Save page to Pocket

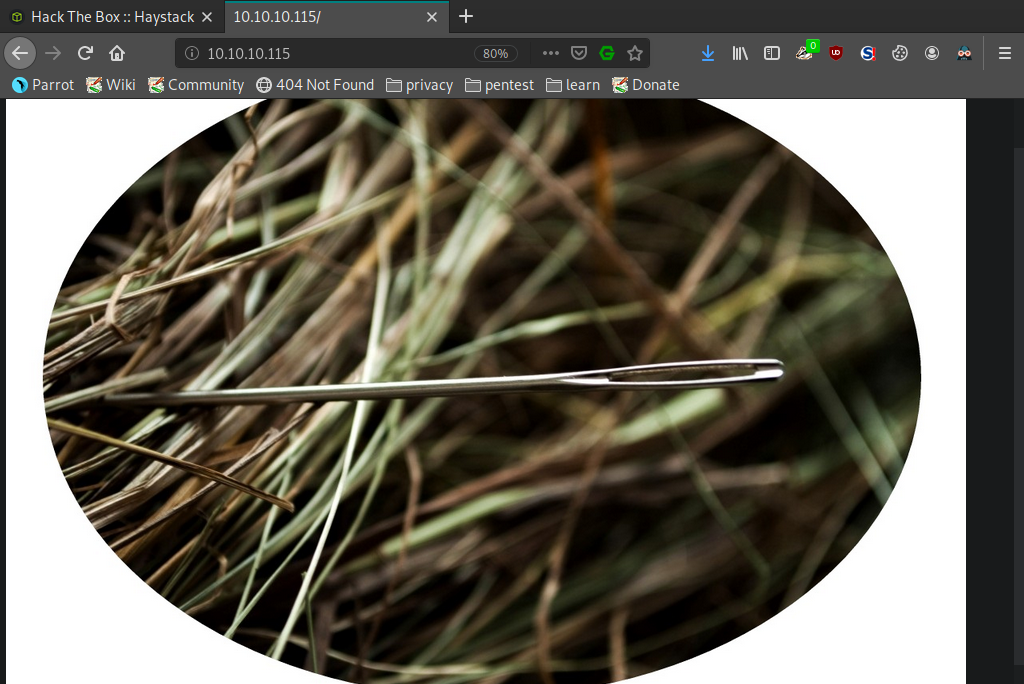pos(579,54)
